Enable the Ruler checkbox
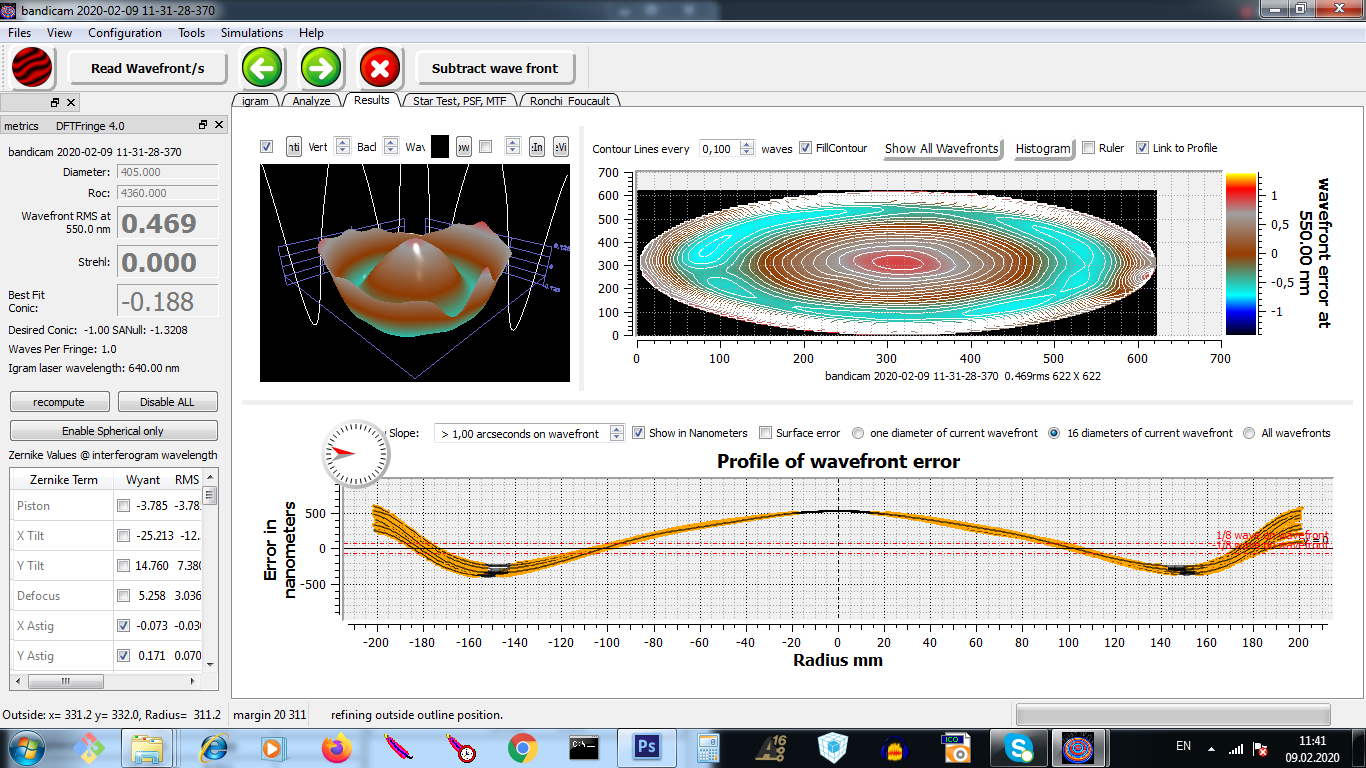Image resolution: width=1366 pixels, height=768 pixels. pos(1089,148)
